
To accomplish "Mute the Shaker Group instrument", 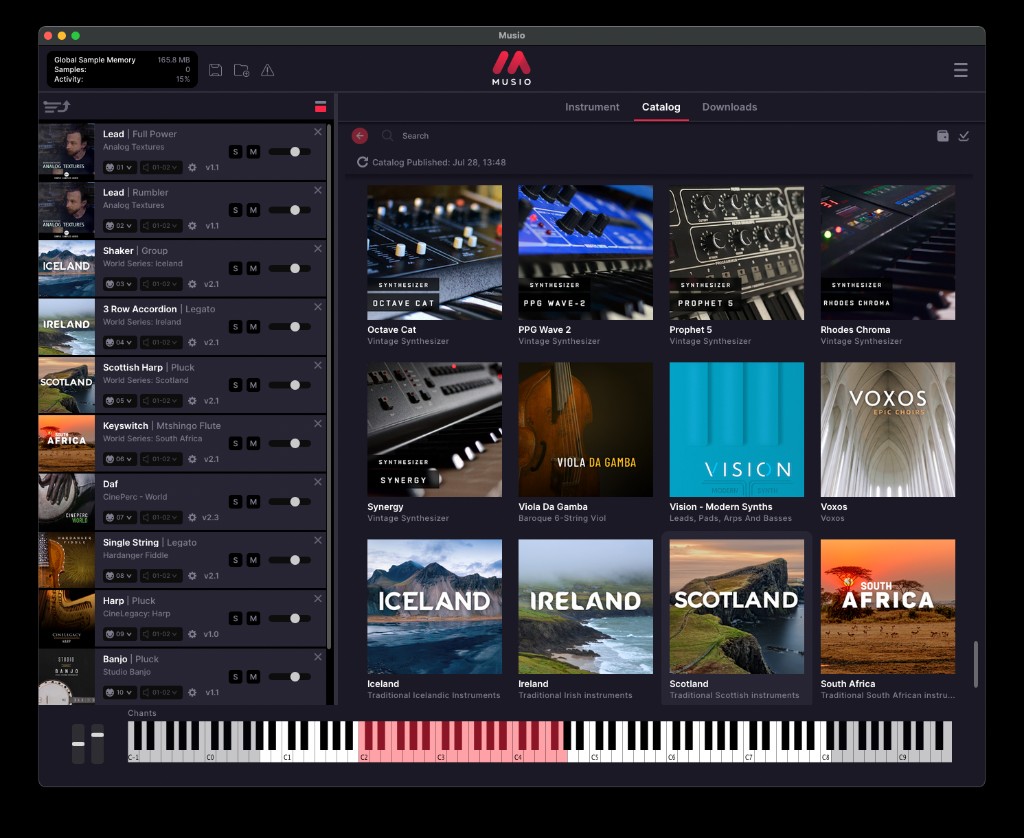I will click(x=253, y=268).
